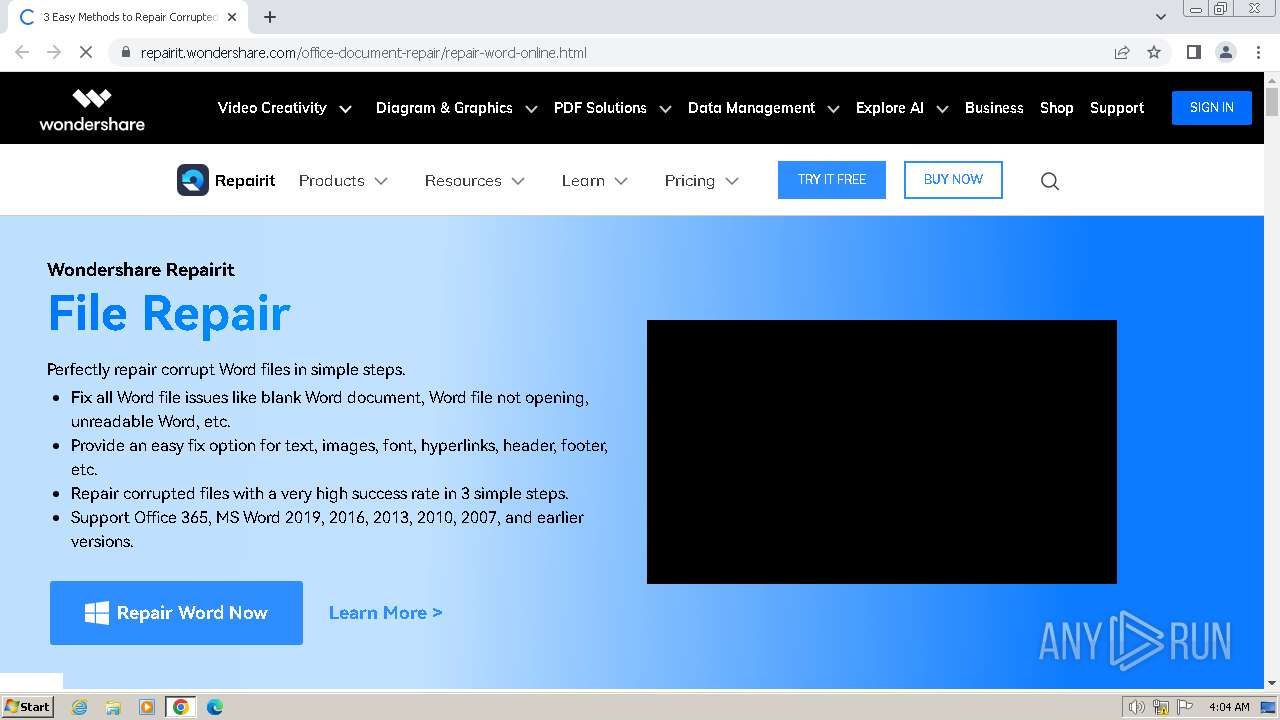Go back with browser back arrow
Screen dimensions: 1280x720
click(x=22, y=52)
